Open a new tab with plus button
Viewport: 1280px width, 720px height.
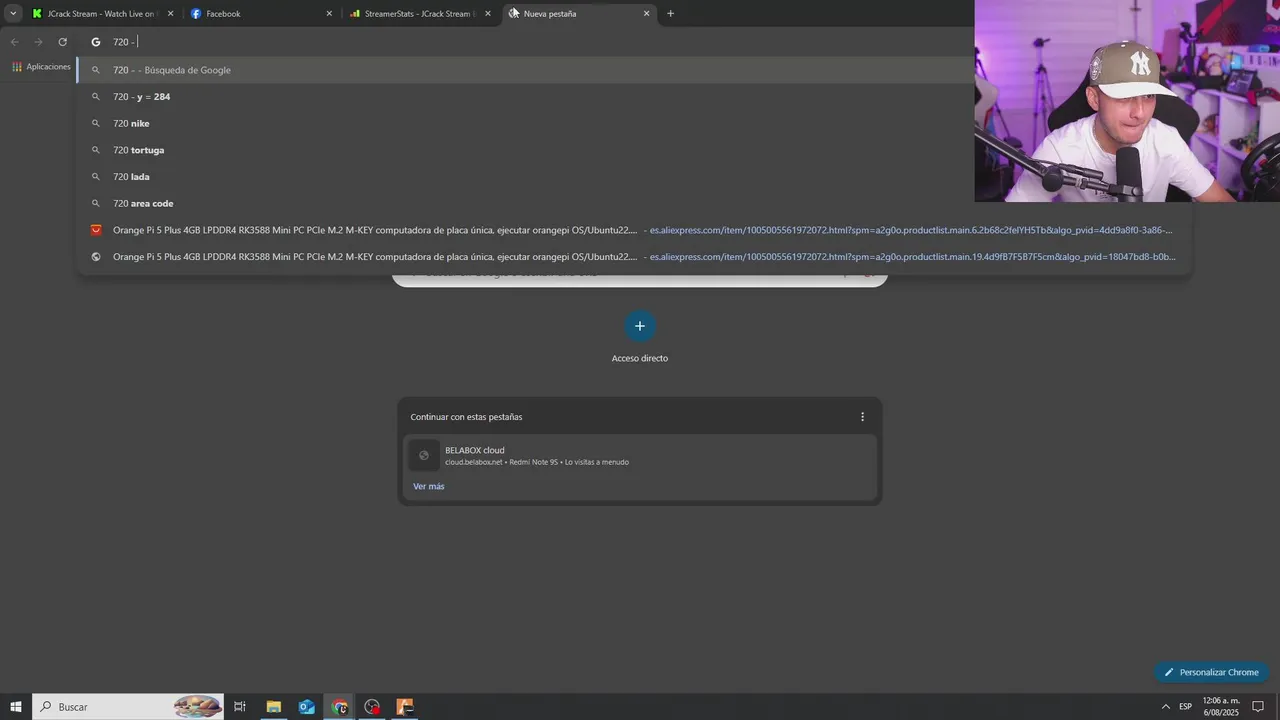670,14
